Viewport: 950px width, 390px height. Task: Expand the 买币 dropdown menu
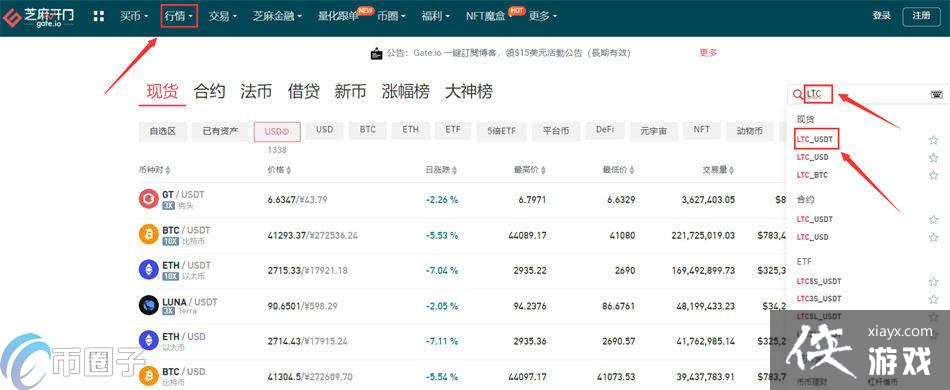pos(134,16)
